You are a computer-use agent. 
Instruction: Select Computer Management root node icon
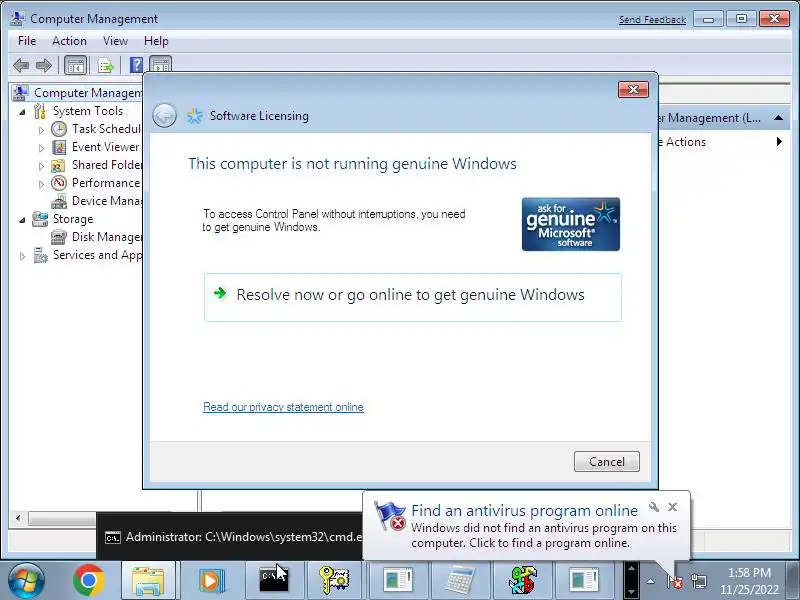[20, 93]
